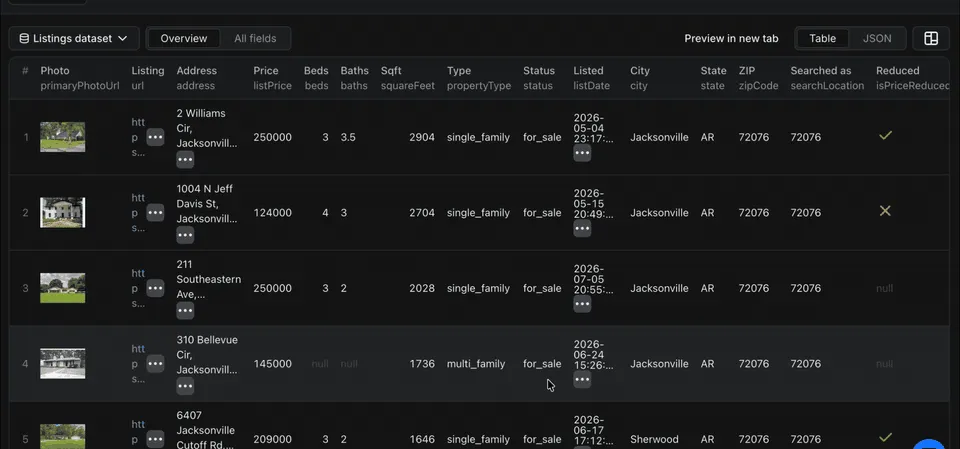This screenshot has height=449, width=960.
Task: Click sqft value 2028
Action: click(x=422, y=288)
